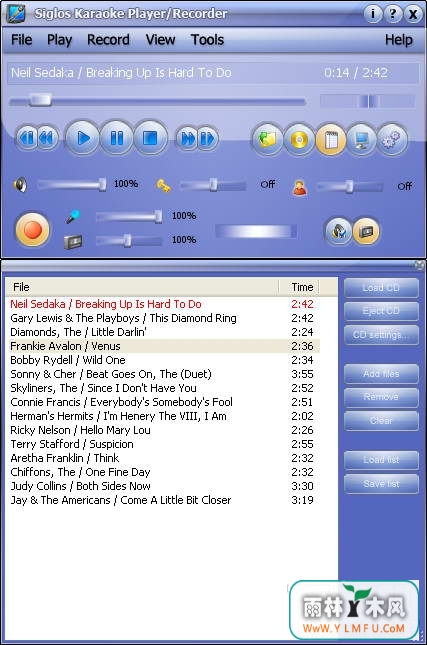Image resolution: width=427 pixels, height=645 pixels.
Task: Click the computer monitor display icon
Action: pos(362,140)
